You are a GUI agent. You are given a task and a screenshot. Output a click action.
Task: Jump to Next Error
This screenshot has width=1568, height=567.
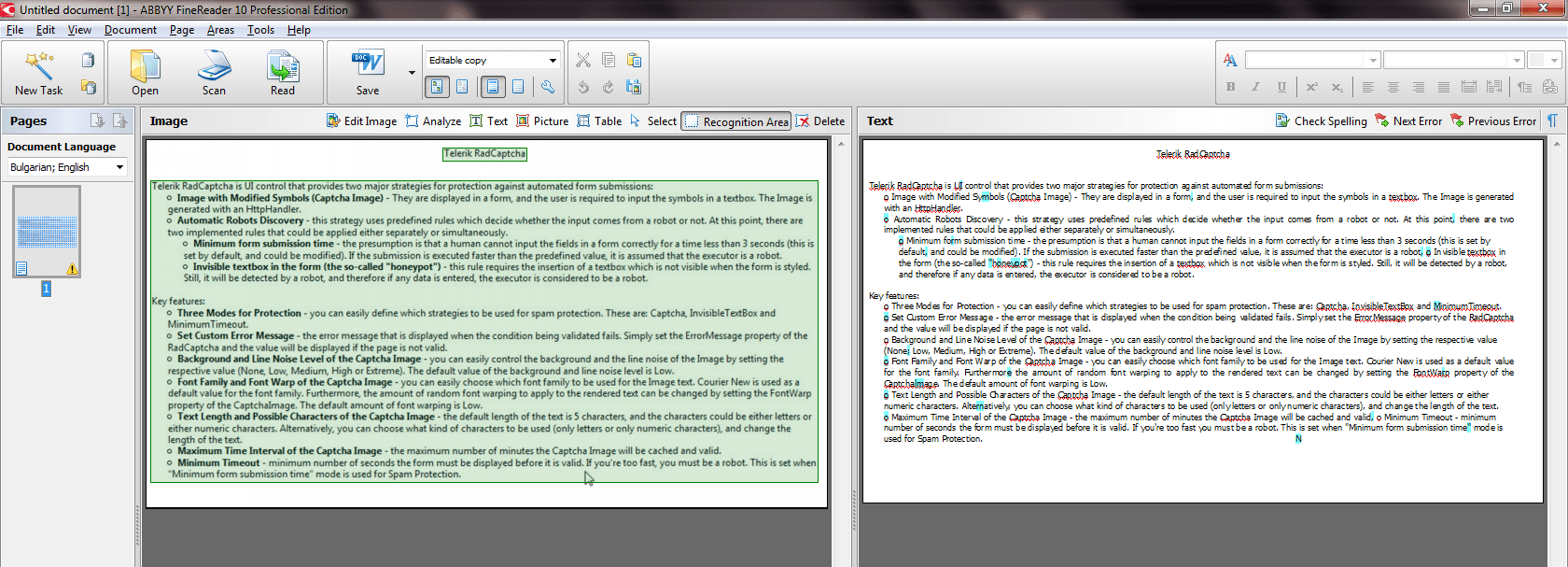pos(1408,121)
